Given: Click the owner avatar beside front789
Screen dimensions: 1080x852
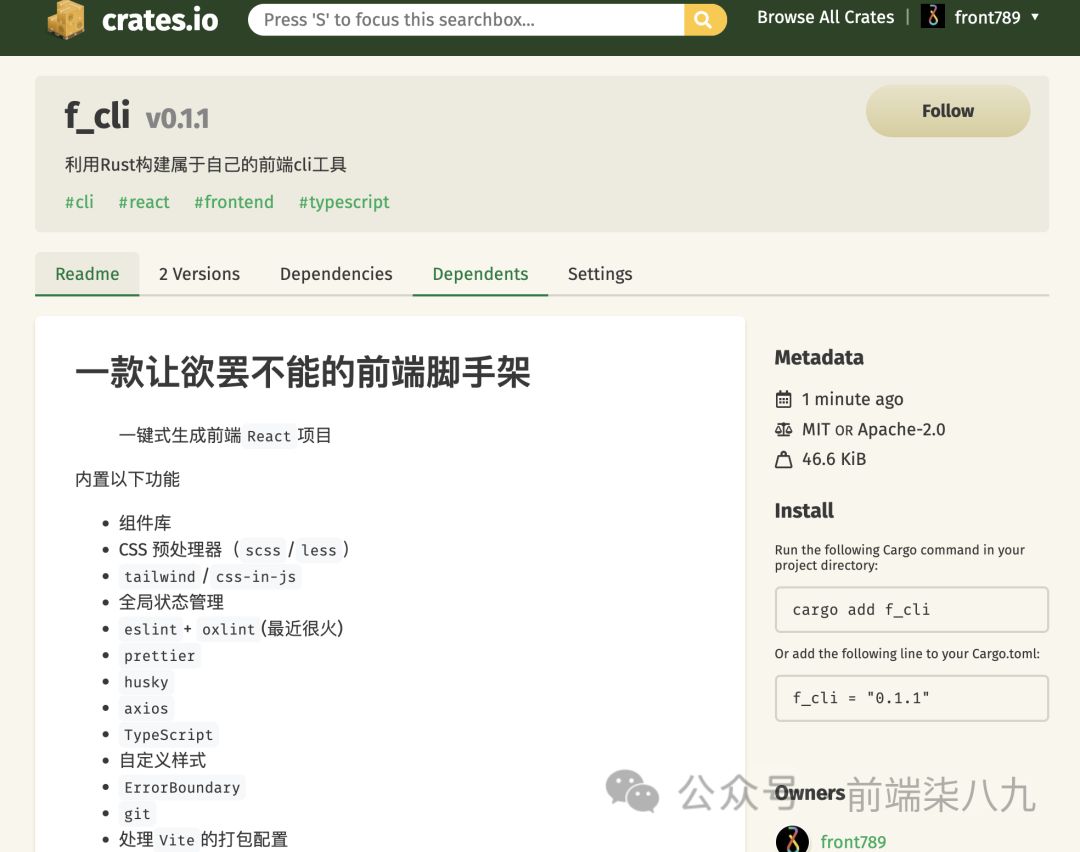Looking at the screenshot, I should (x=792, y=840).
